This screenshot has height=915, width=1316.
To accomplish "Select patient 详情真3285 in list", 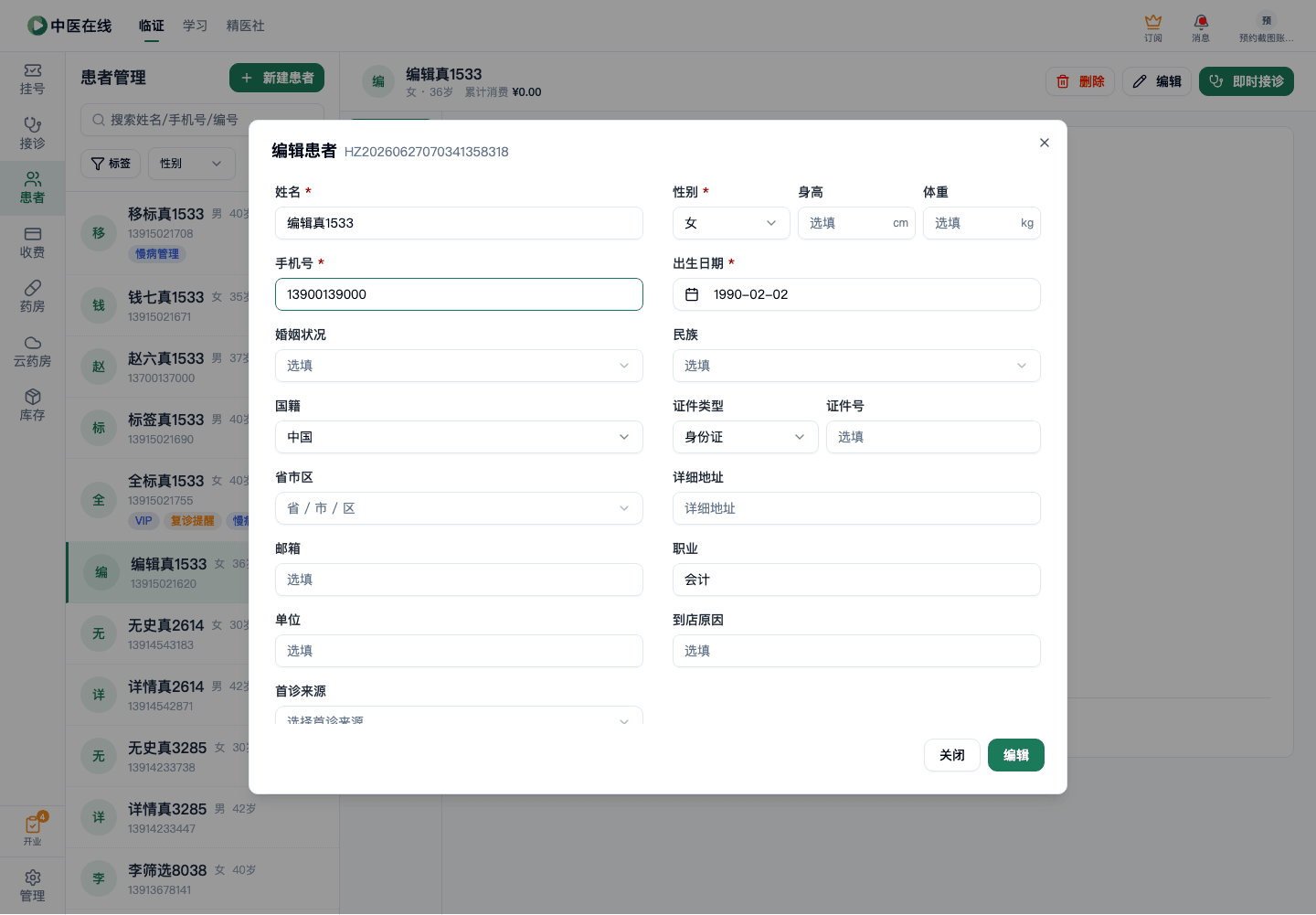I will [x=202, y=817].
